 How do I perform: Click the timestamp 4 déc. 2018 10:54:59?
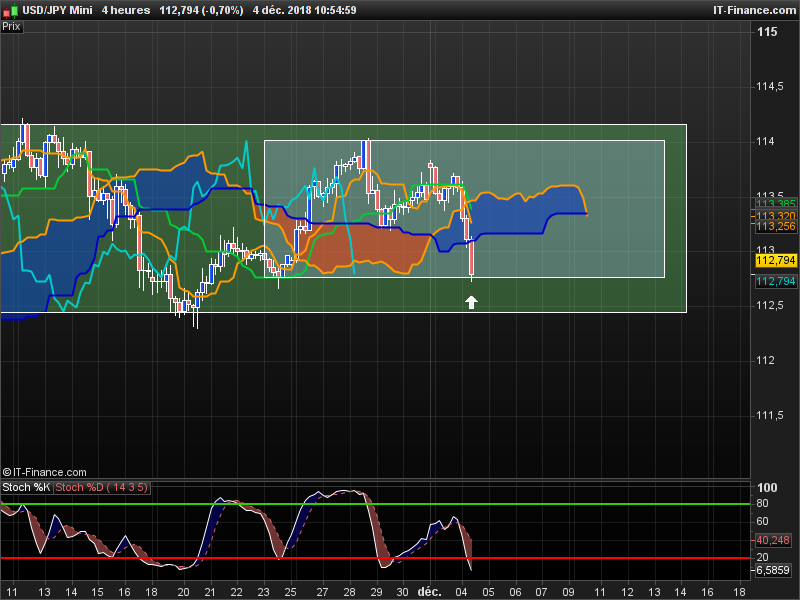point(304,10)
